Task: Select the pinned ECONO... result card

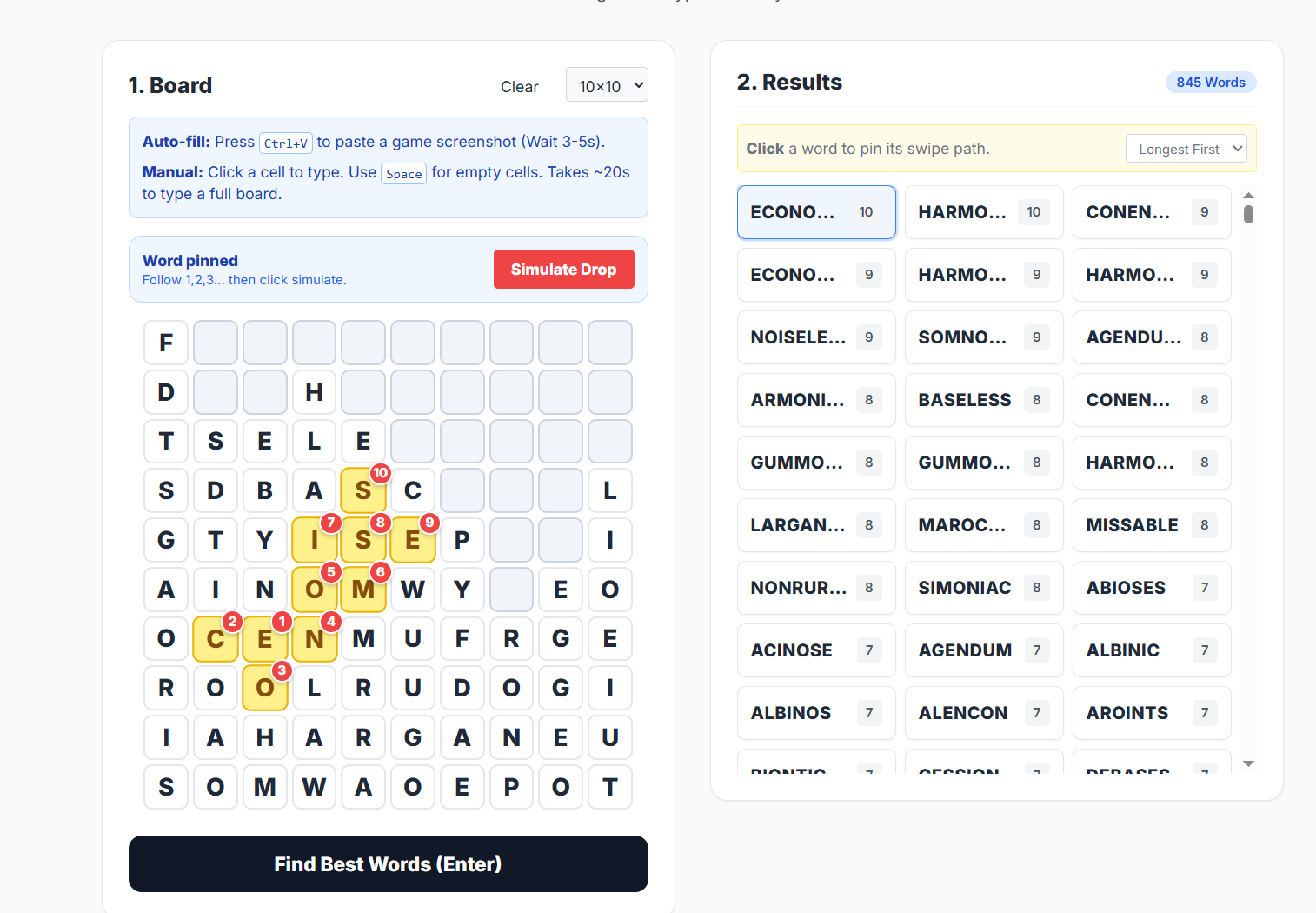Action: (x=815, y=211)
